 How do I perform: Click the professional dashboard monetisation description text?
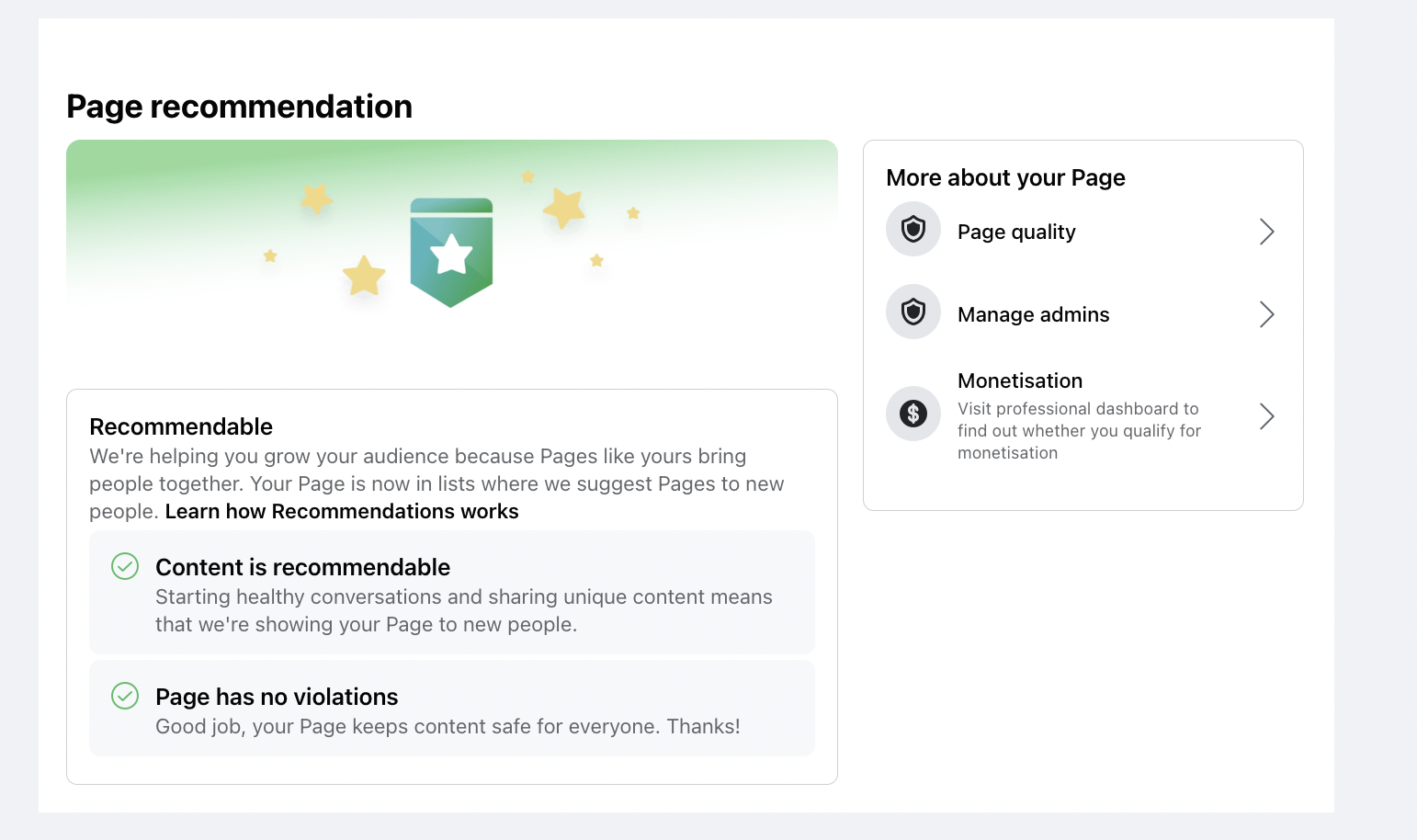[1079, 431]
